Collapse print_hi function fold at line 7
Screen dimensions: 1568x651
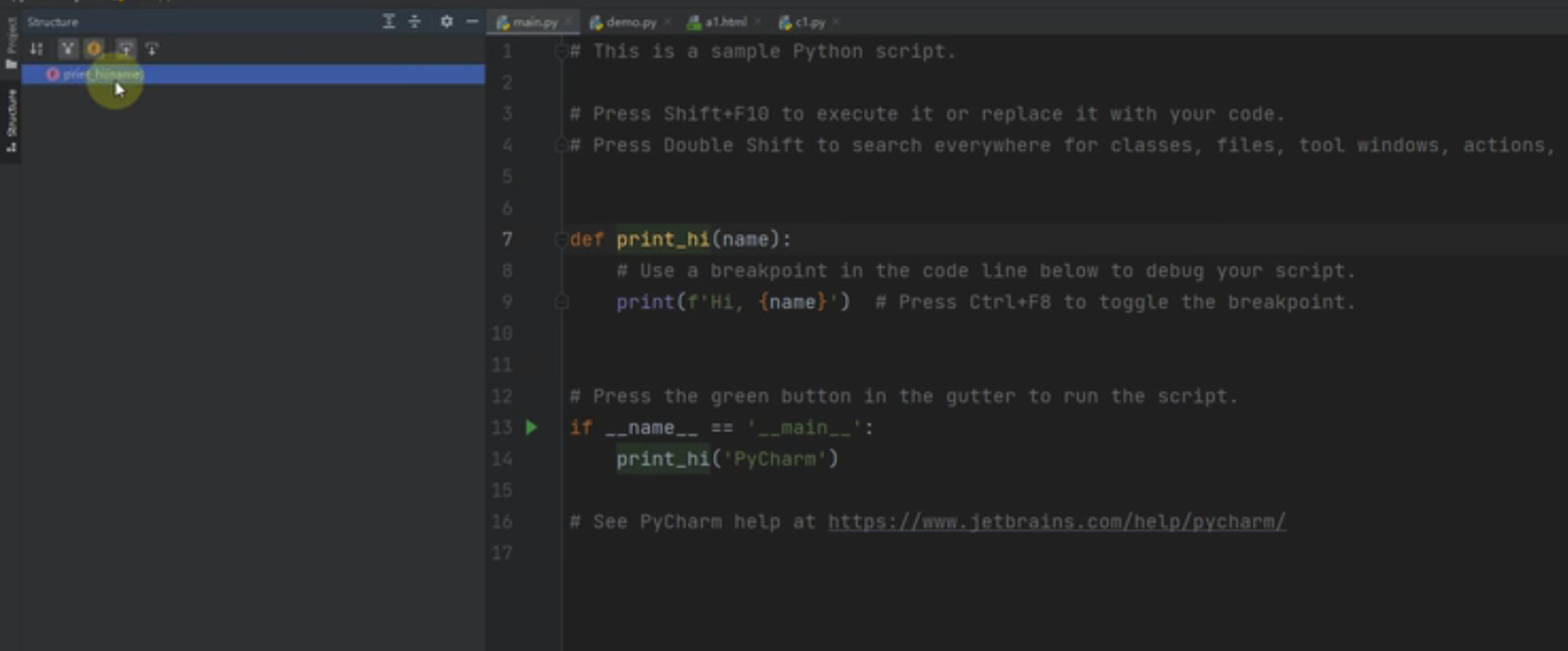561,239
